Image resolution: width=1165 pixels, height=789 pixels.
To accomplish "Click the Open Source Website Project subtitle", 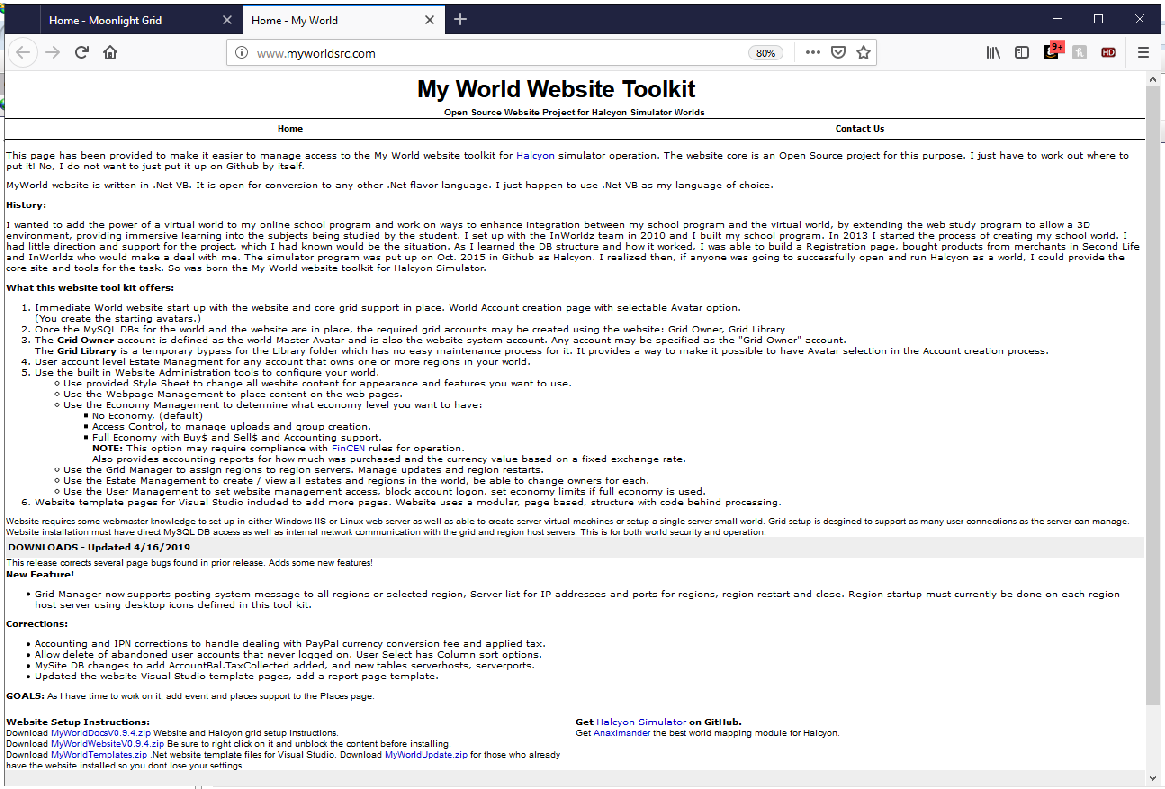I will click(574, 112).
